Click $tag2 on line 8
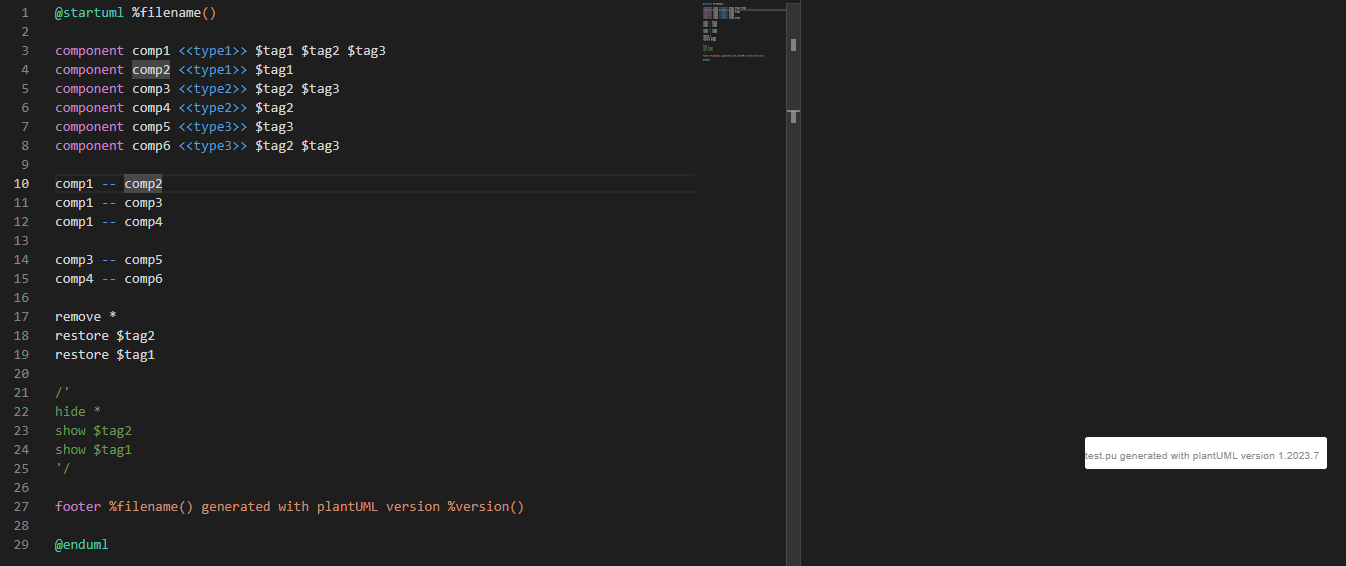 [274, 146]
